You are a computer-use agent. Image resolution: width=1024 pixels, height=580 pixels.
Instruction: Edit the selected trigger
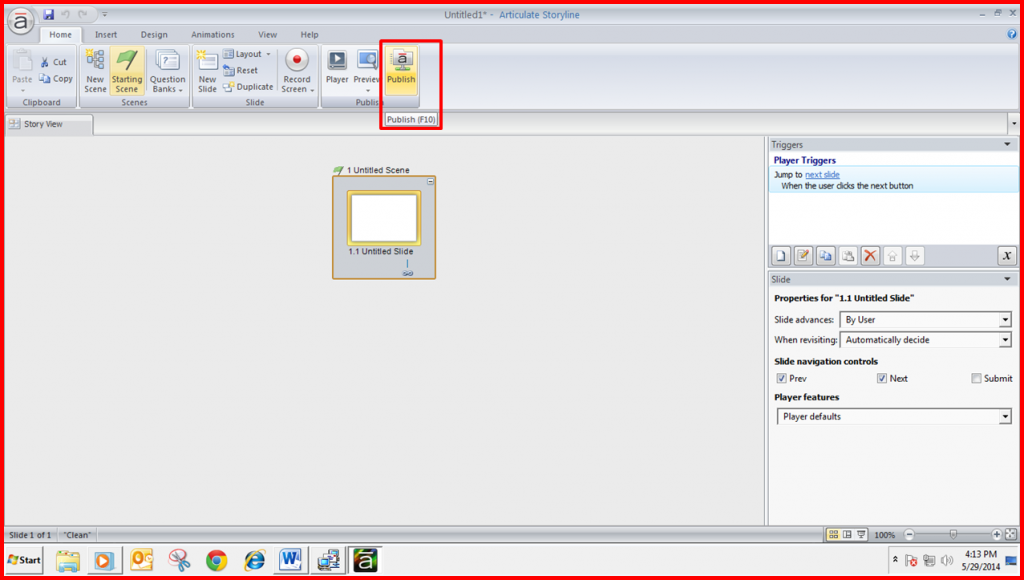803,256
